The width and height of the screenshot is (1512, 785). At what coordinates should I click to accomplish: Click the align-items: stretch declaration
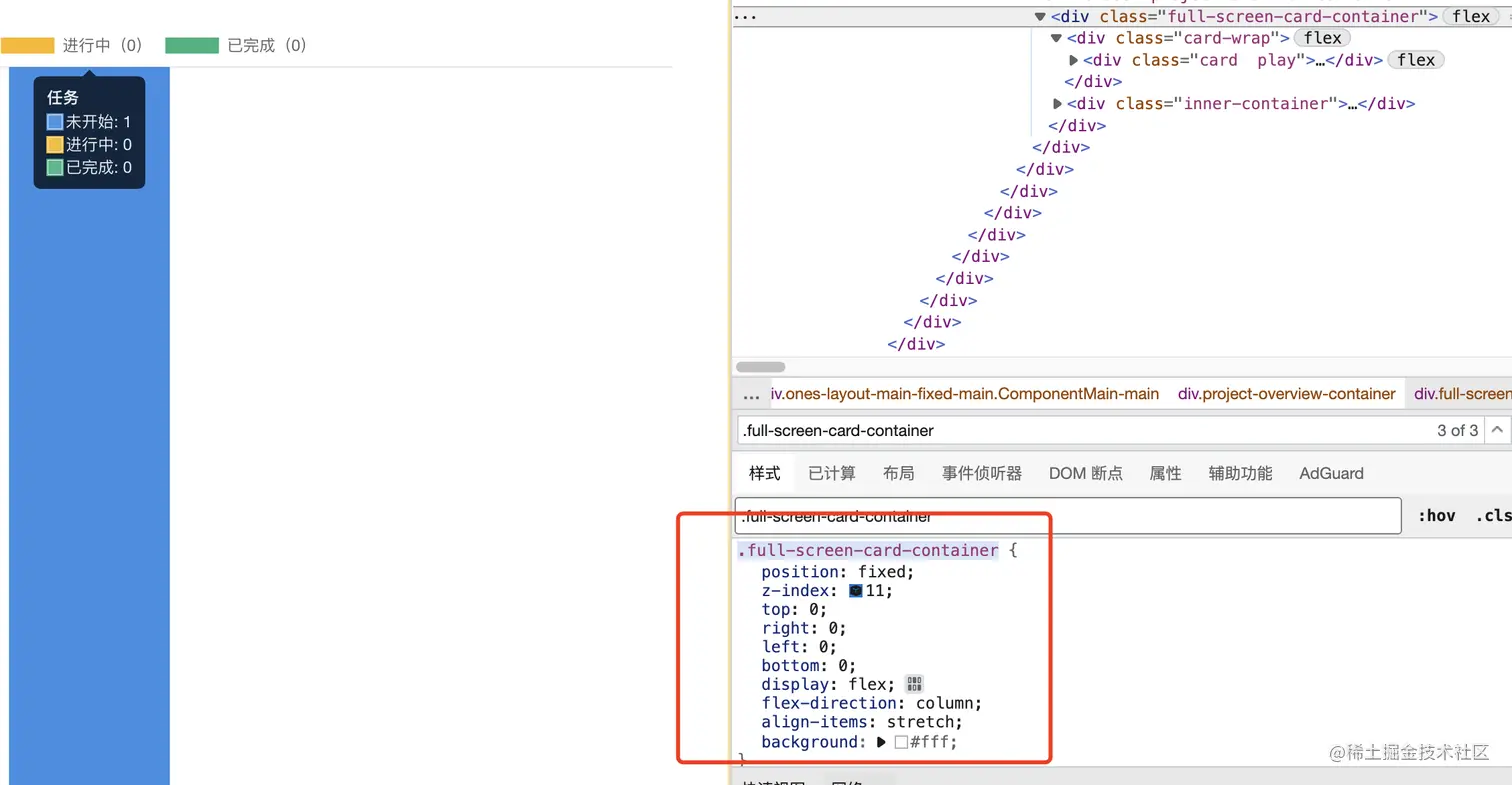(x=861, y=722)
